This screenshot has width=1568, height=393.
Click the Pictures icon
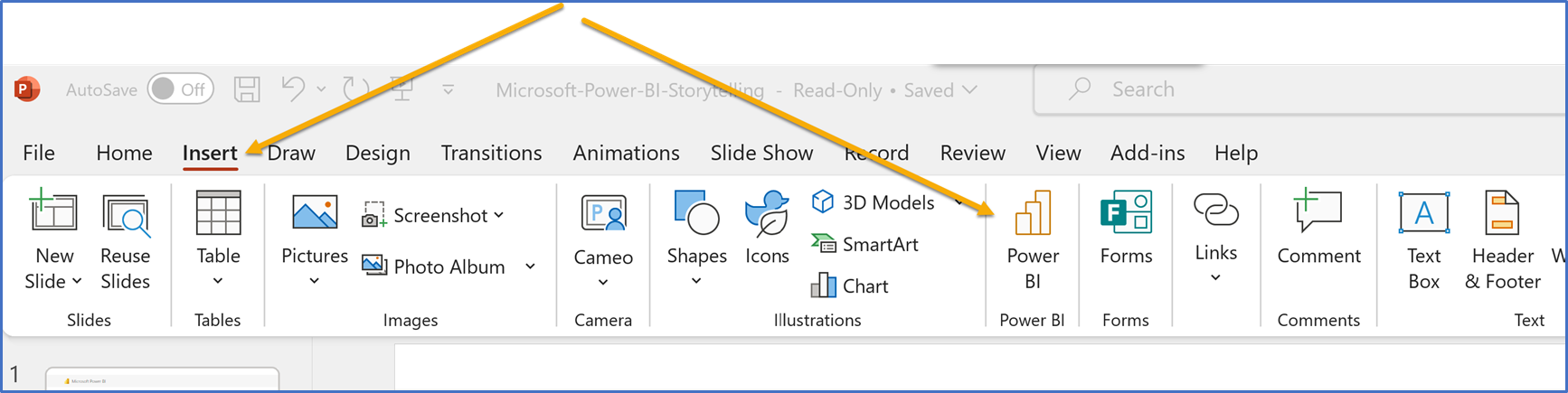coord(315,213)
